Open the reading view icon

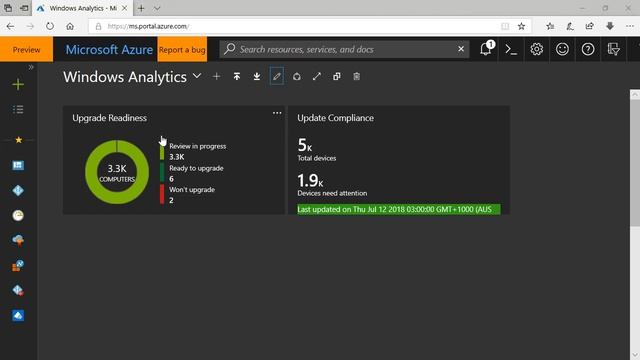click(x=505, y=26)
